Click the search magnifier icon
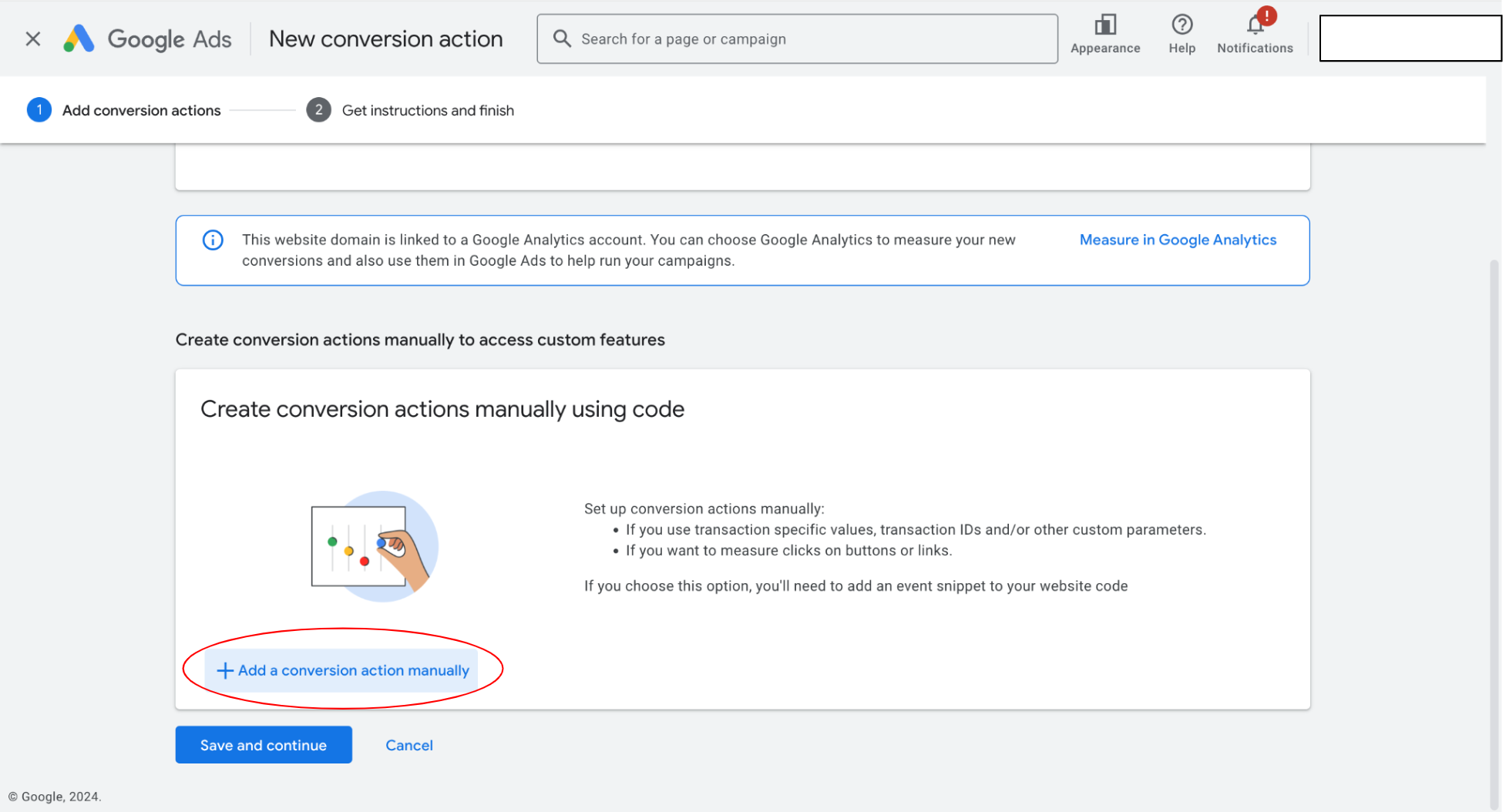 pyautogui.click(x=562, y=39)
